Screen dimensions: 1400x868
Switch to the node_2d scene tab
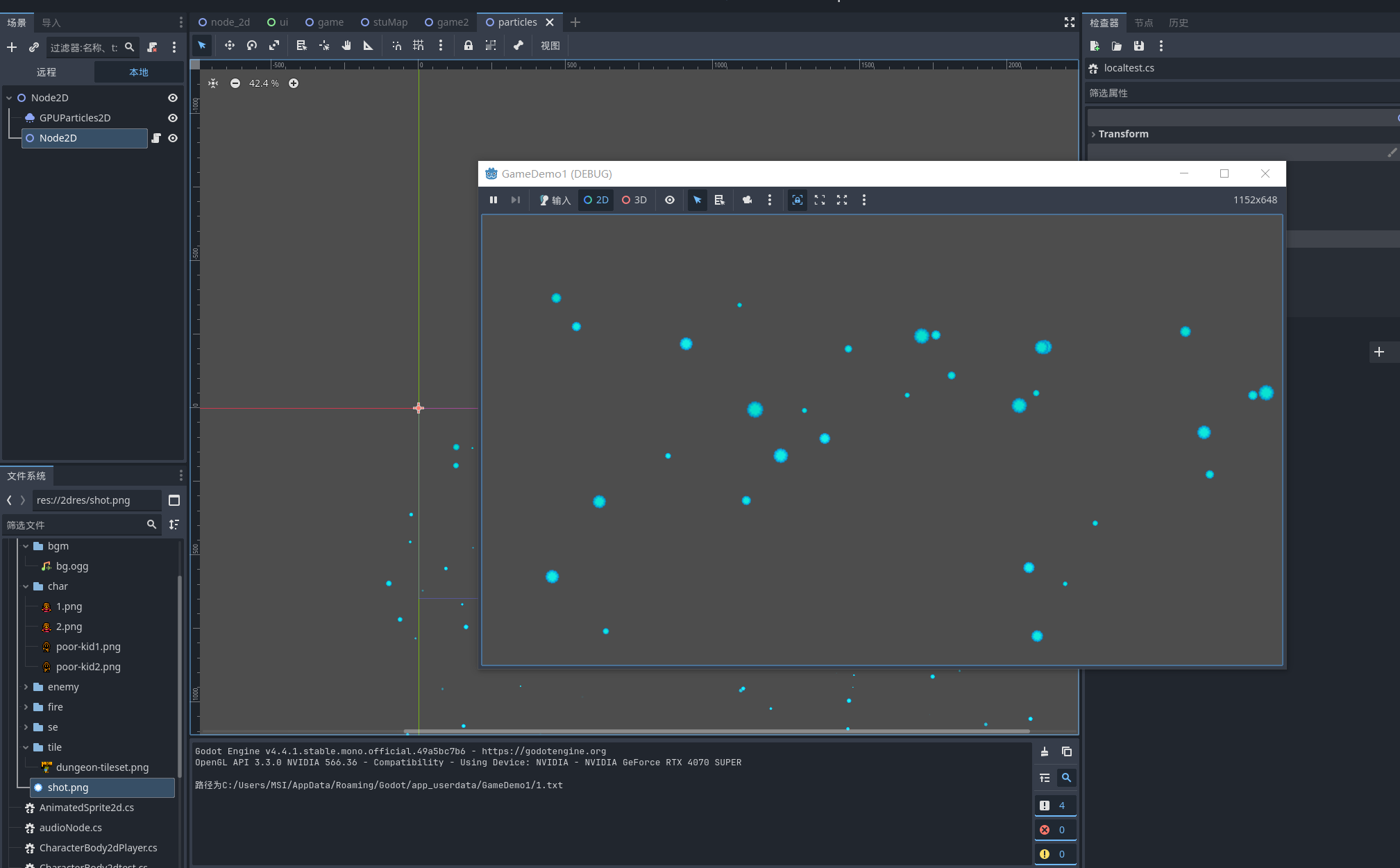click(x=224, y=22)
